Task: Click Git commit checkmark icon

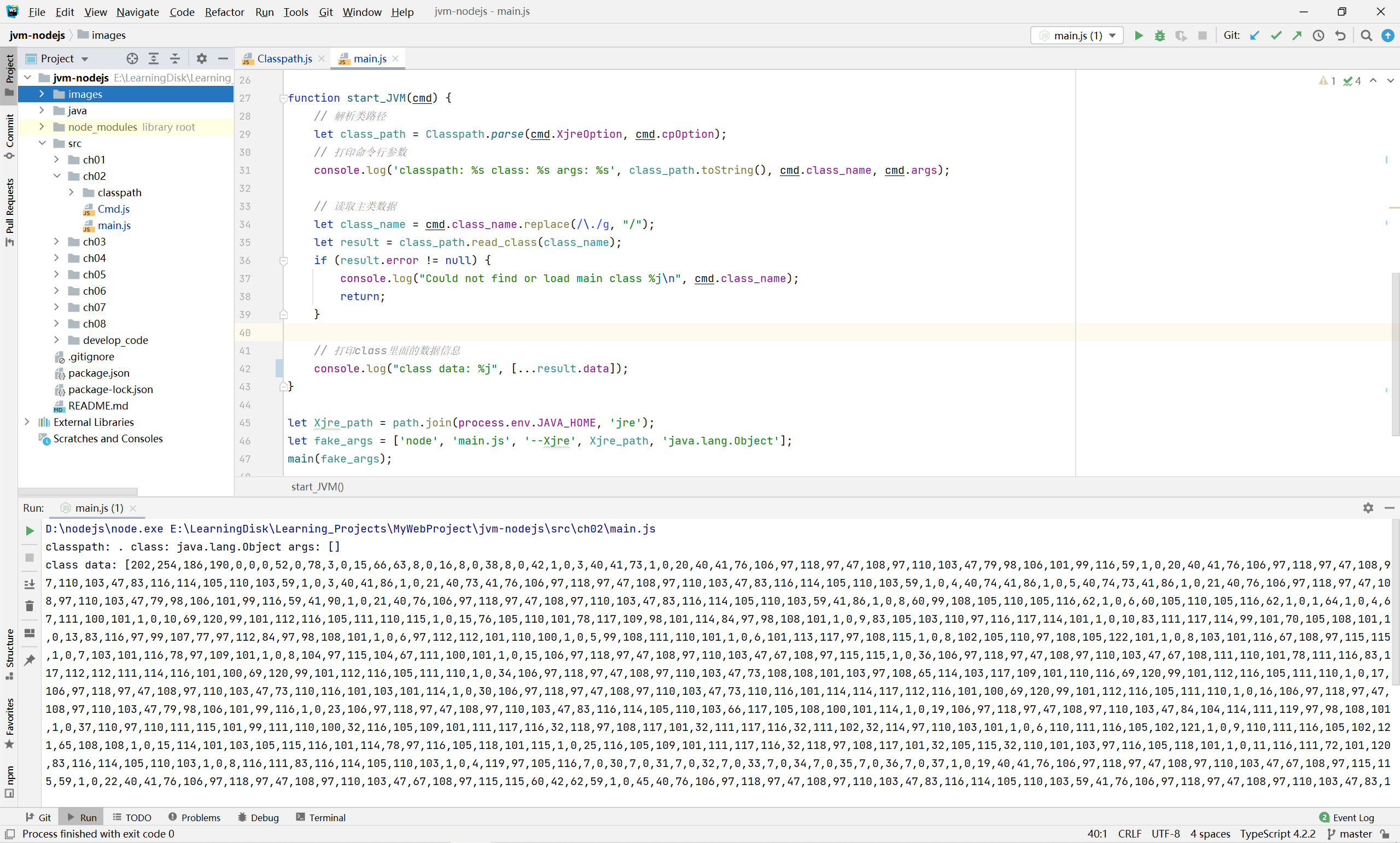Action: coord(1276,36)
